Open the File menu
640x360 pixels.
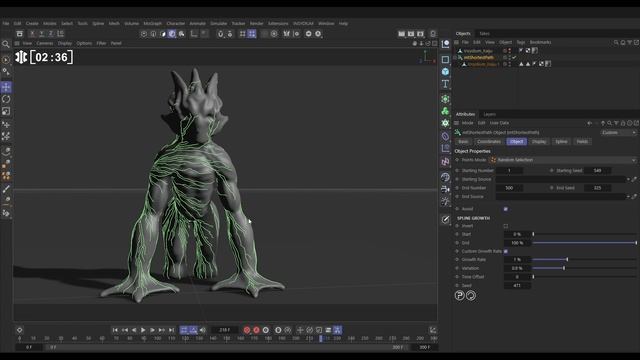coord(6,24)
